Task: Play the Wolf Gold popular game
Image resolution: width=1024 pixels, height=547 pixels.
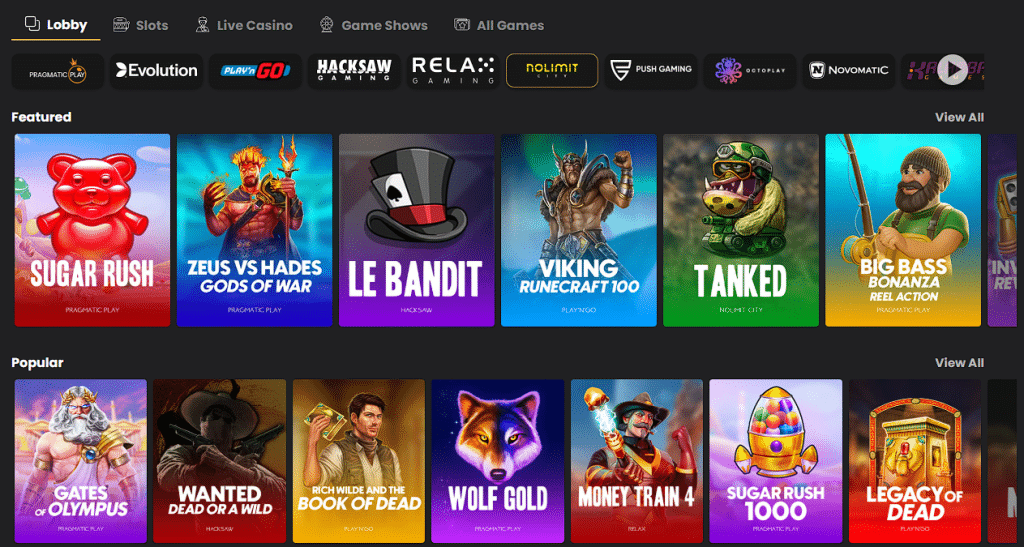Action: pyautogui.click(x=498, y=461)
